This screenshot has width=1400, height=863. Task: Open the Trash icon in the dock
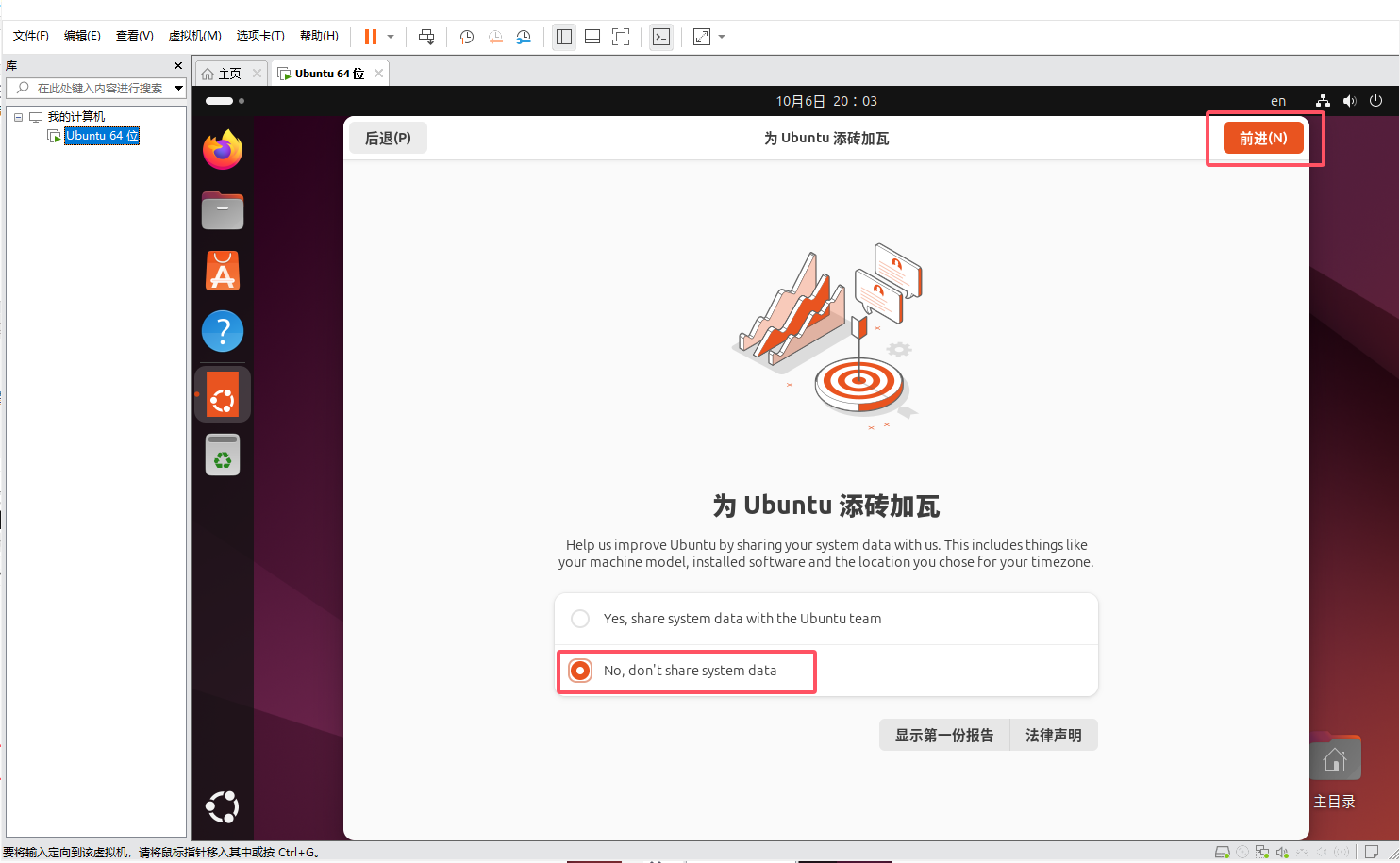pos(223,455)
